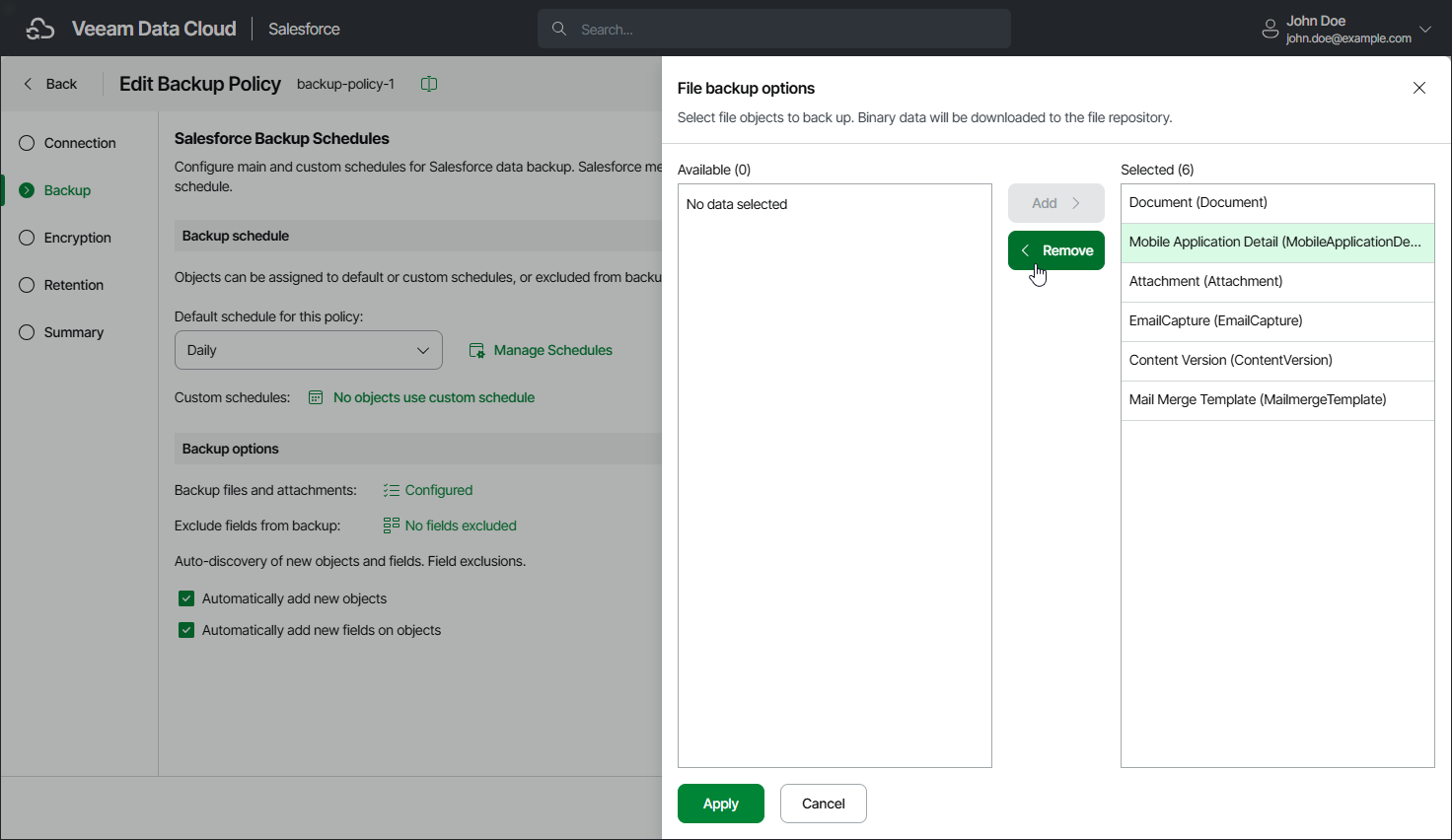1452x840 pixels.
Task: Uncheck Automatically add new objects
Action: tap(186, 598)
